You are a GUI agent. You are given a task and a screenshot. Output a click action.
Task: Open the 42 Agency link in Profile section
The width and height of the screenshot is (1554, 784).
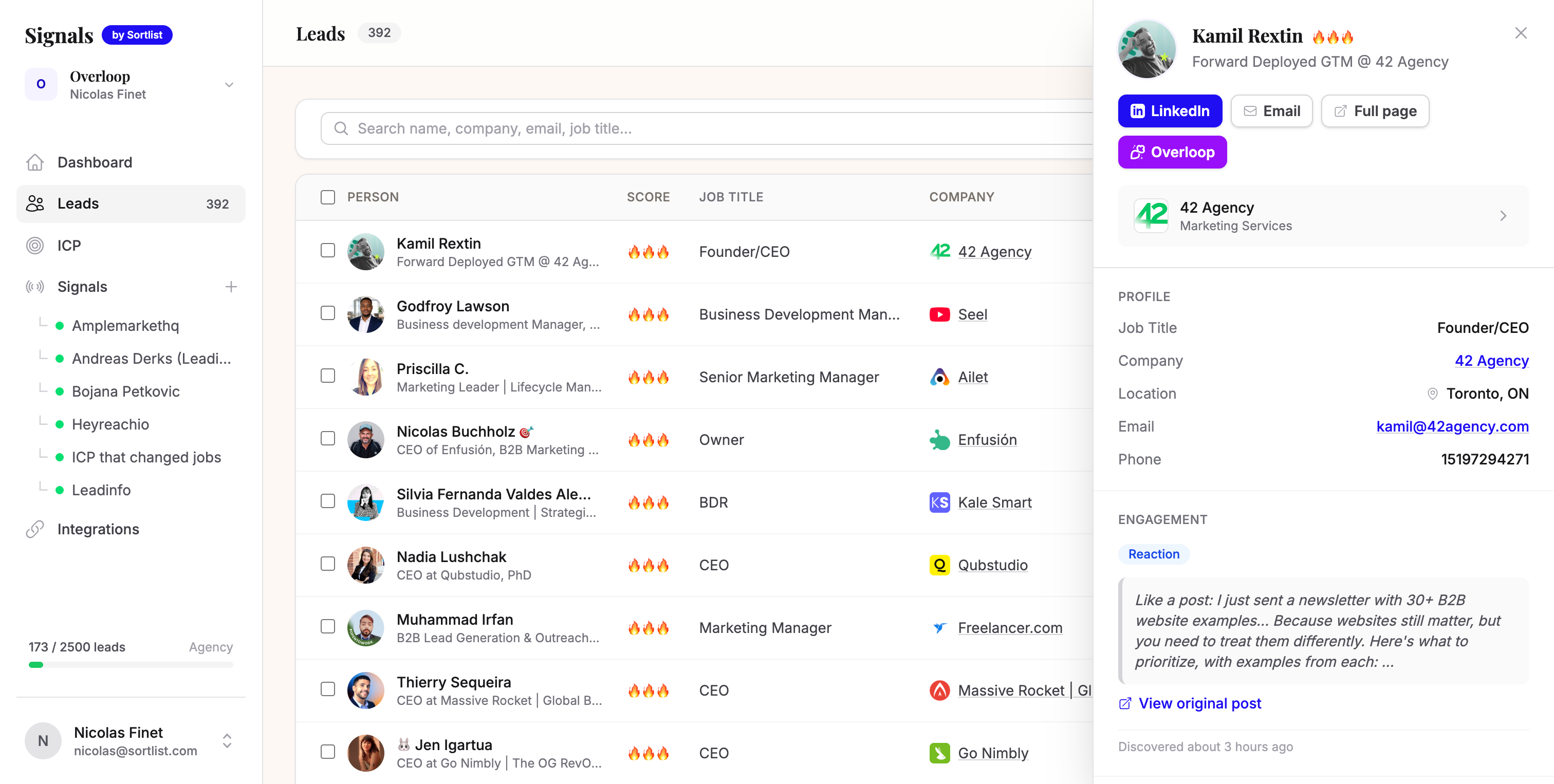1491,361
